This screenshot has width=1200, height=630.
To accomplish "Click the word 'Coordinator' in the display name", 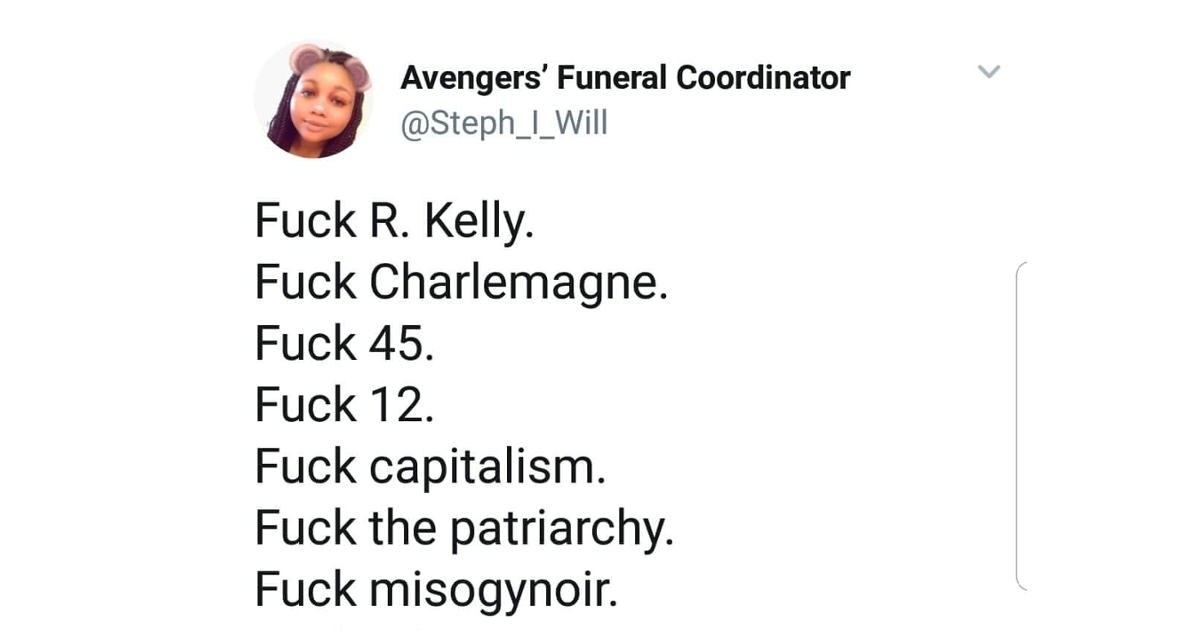I will 763,77.
